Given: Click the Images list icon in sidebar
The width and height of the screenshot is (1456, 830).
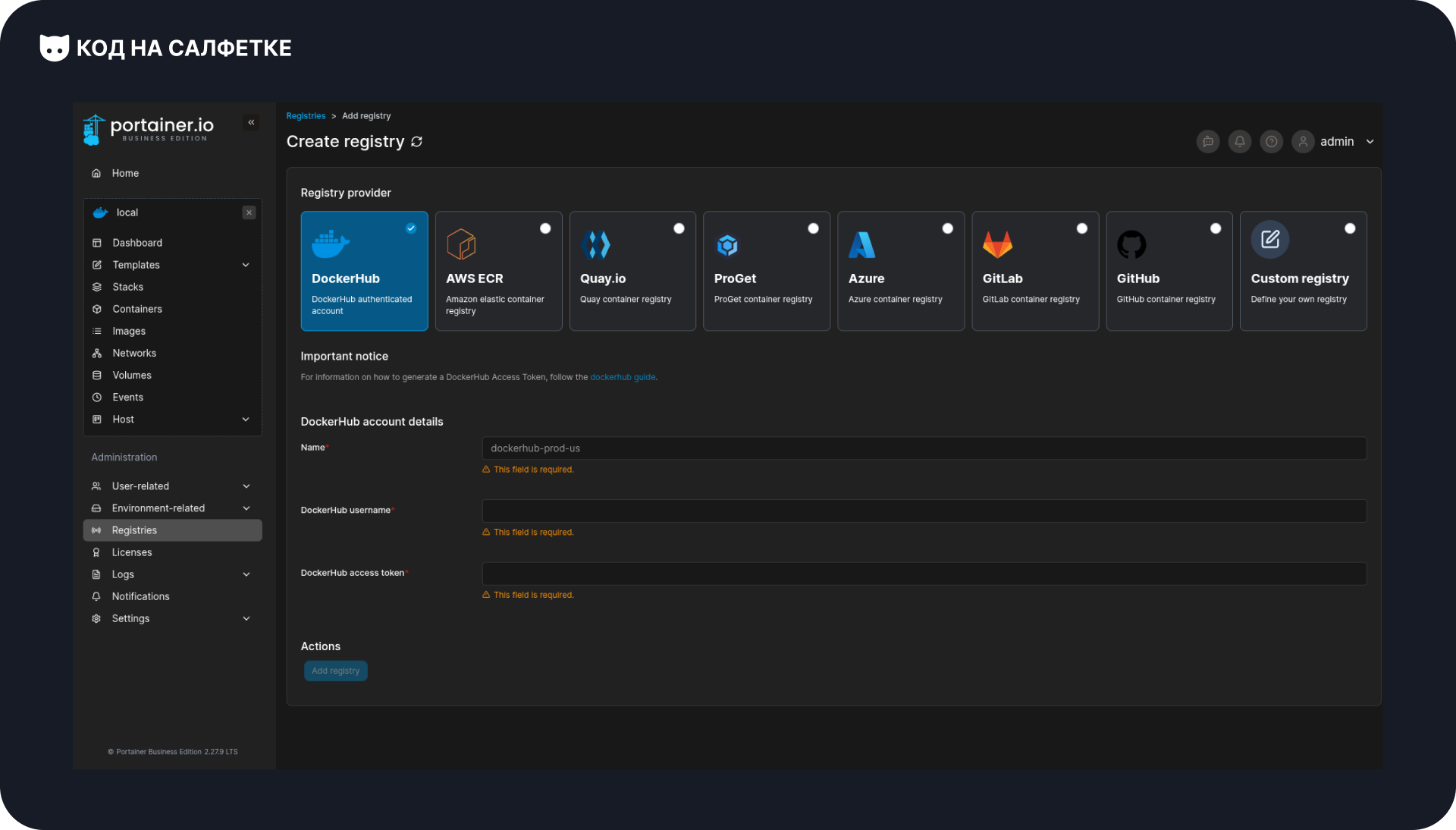Looking at the screenshot, I should point(97,331).
